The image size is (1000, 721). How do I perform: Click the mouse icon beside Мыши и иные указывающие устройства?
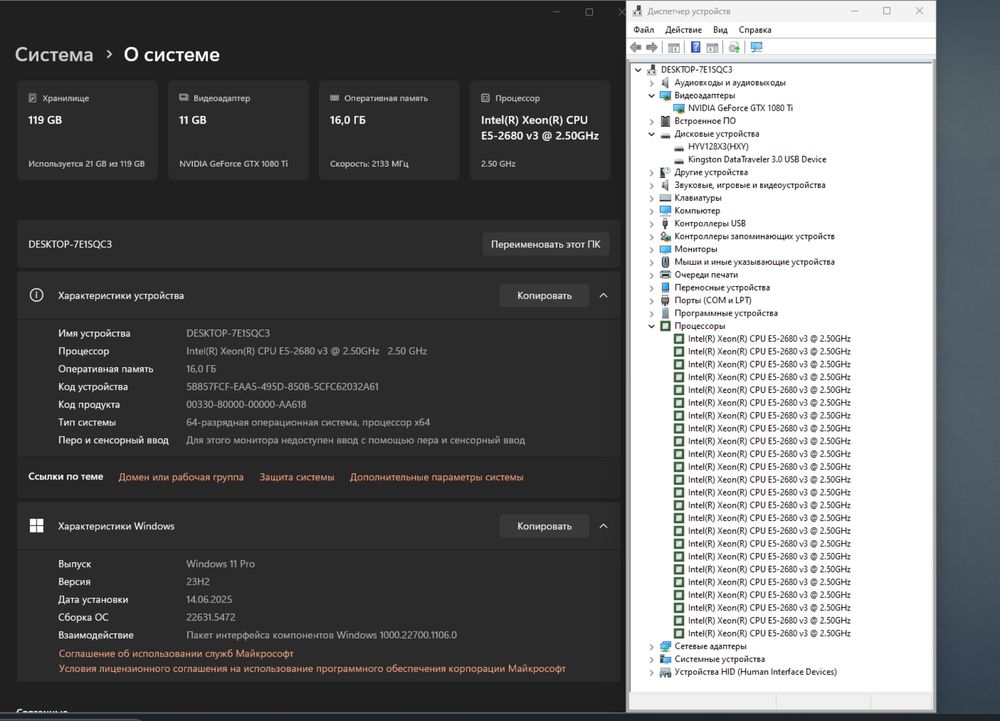[665, 262]
